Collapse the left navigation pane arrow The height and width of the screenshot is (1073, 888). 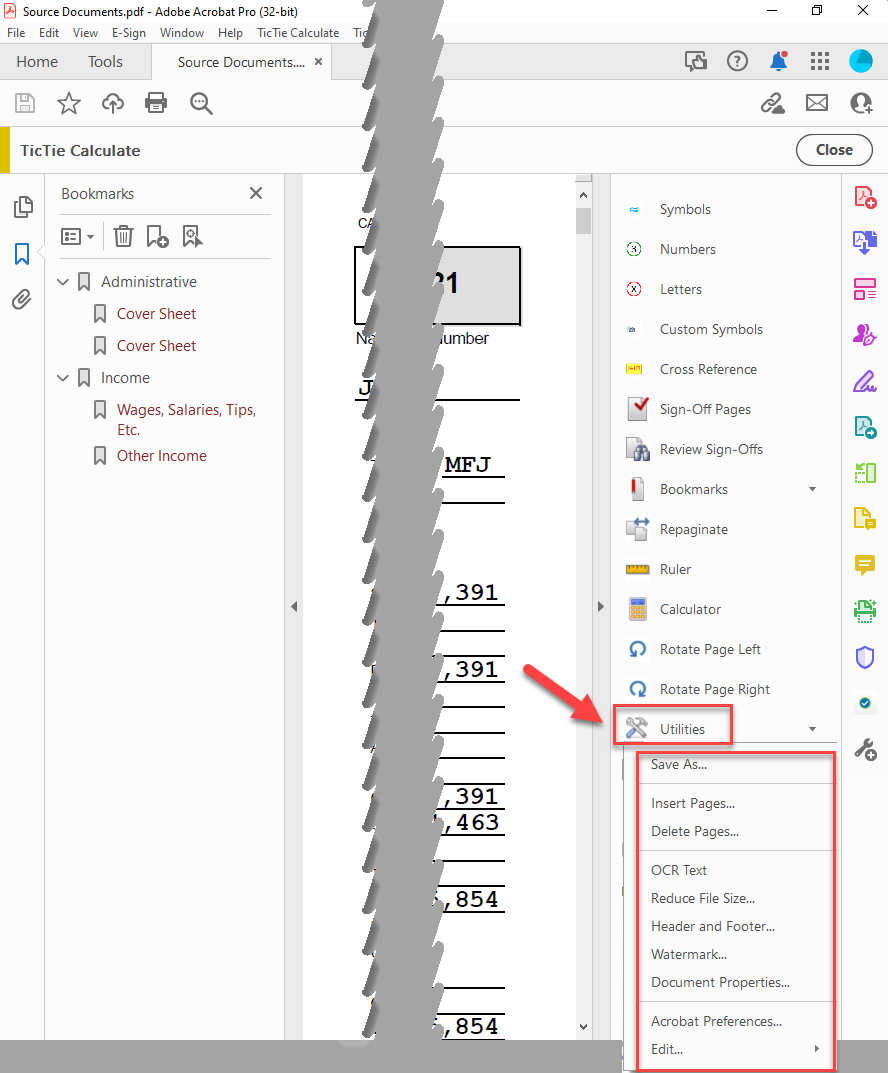(x=294, y=606)
